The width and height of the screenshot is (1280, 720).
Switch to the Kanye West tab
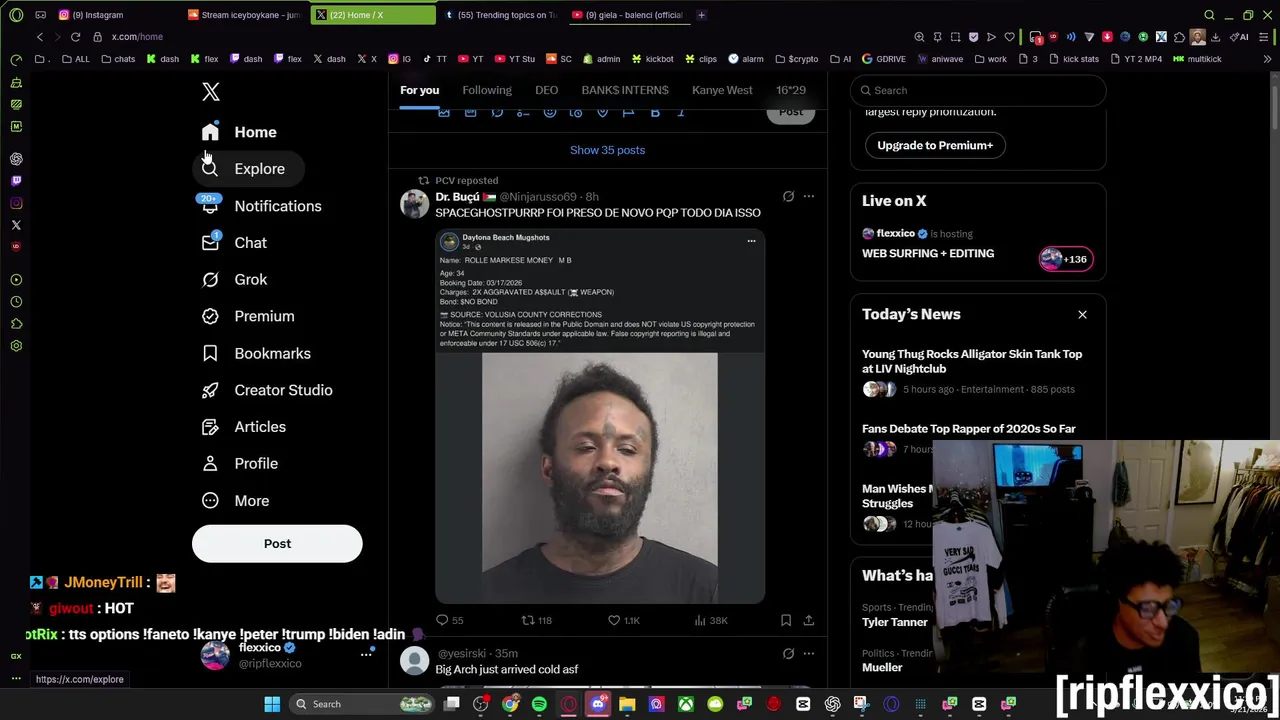pos(722,90)
